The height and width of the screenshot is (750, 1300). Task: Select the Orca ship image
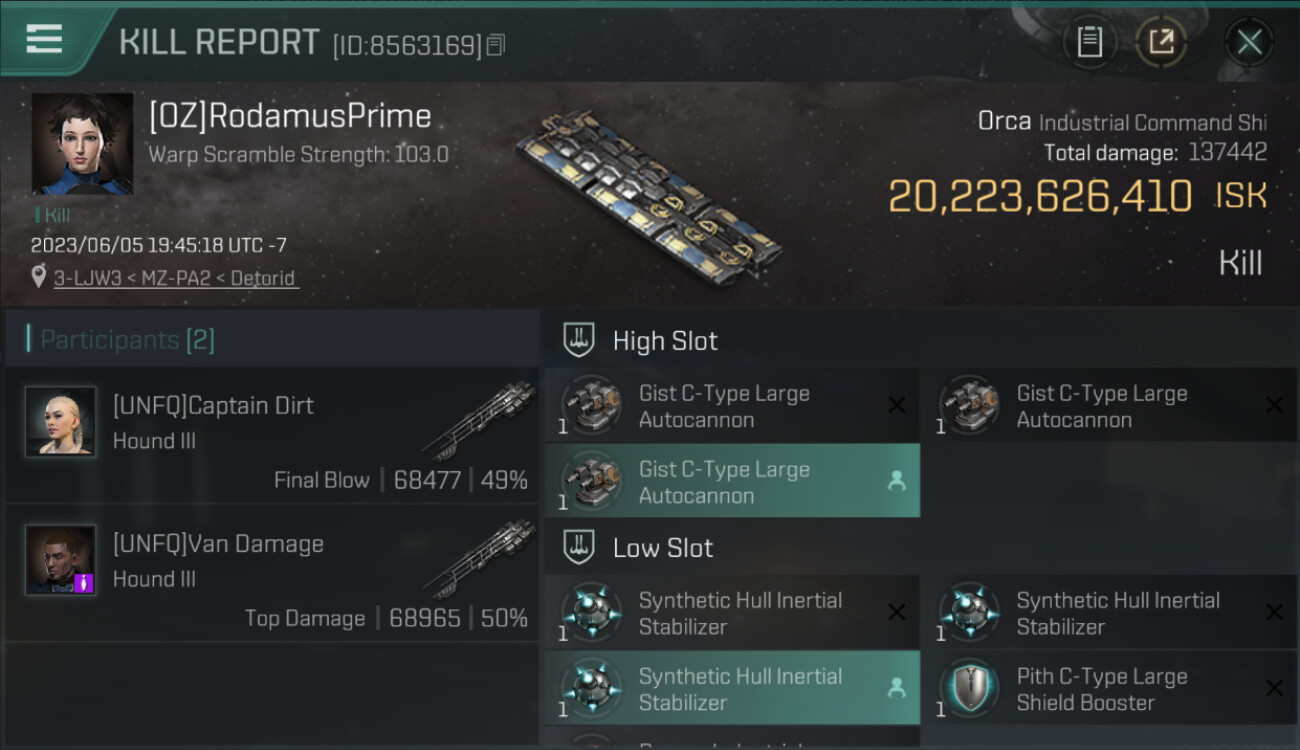tap(650, 200)
